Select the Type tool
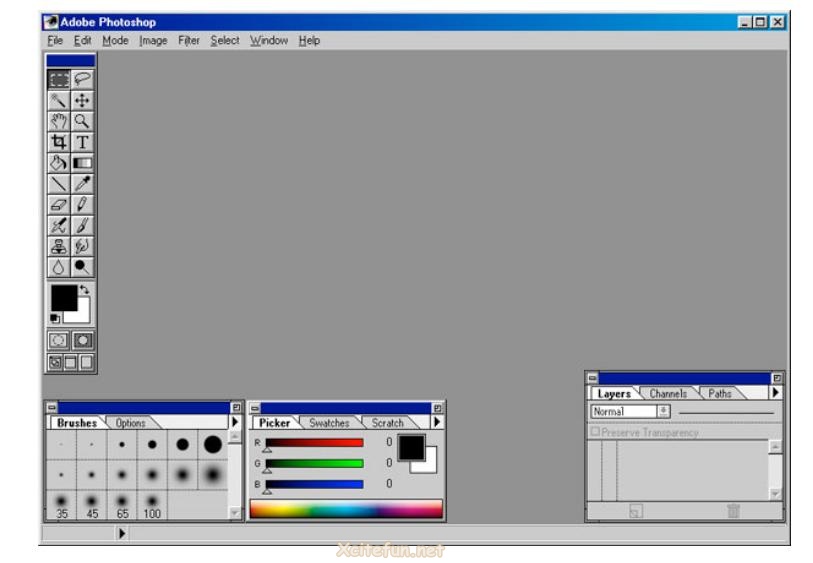813x563 pixels. [82, 142]
